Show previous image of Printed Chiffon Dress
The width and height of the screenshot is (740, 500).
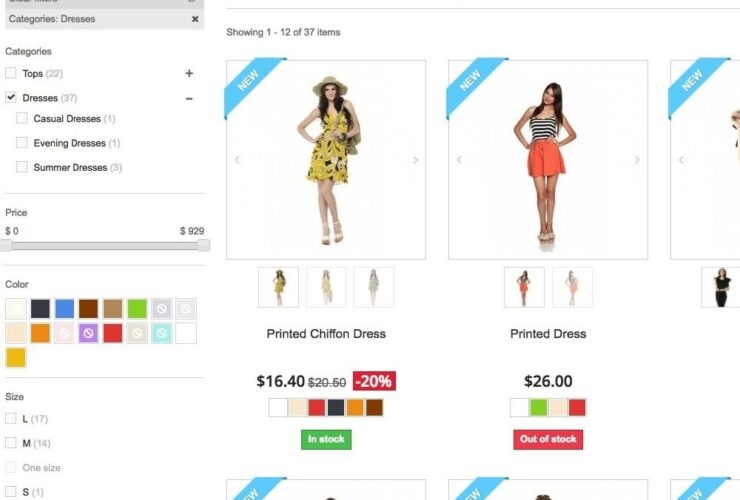click(237, 160)
